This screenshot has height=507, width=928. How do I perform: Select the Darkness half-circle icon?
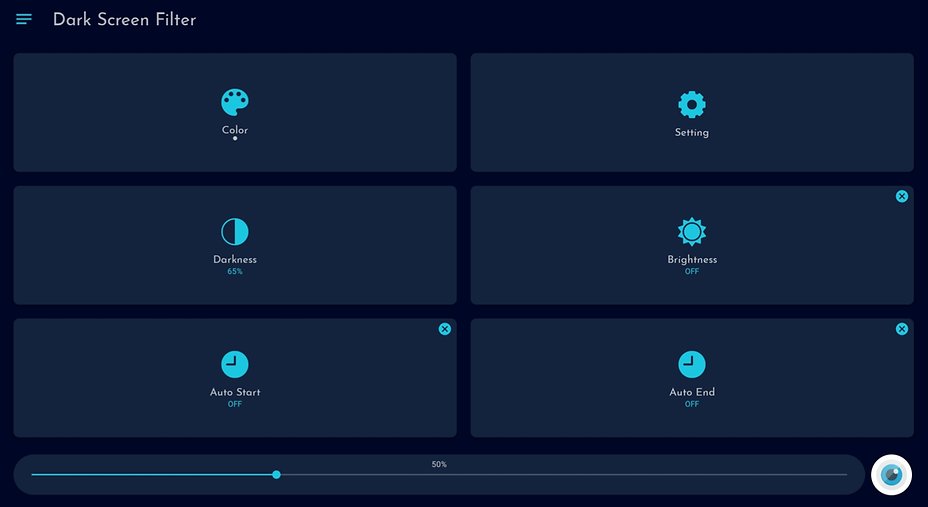(x=235, y=231)
